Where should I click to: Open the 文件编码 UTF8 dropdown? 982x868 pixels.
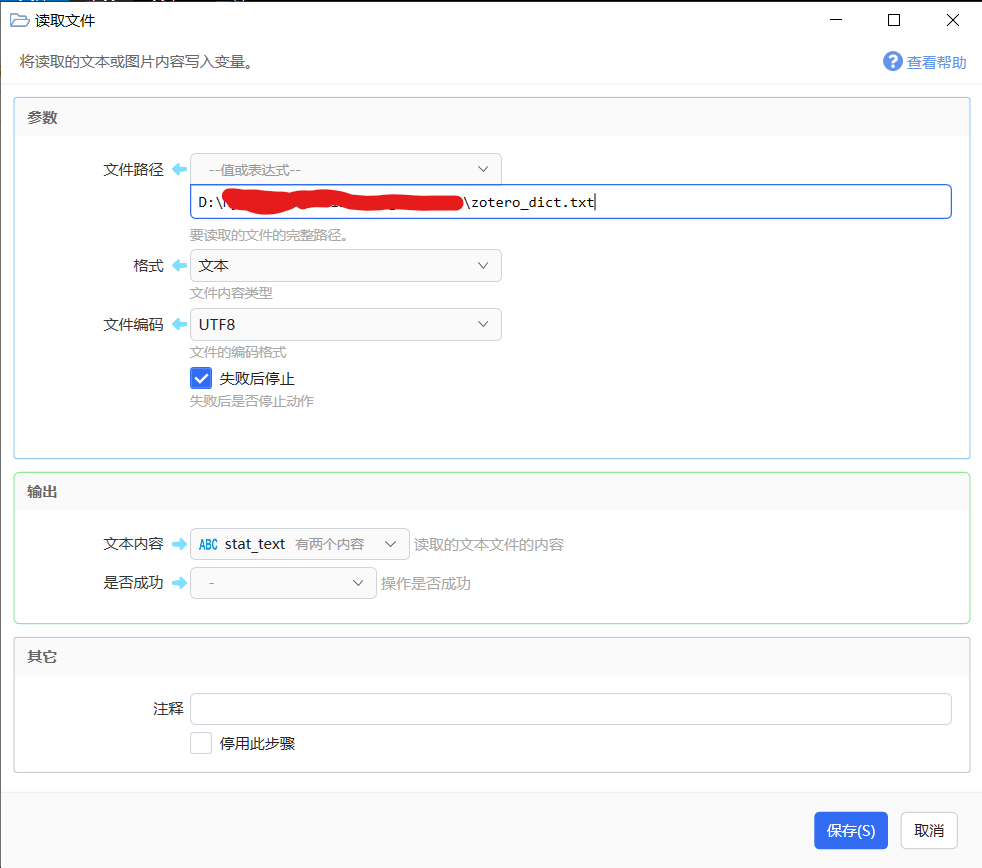pyautogui.click(x=345, y=324)
